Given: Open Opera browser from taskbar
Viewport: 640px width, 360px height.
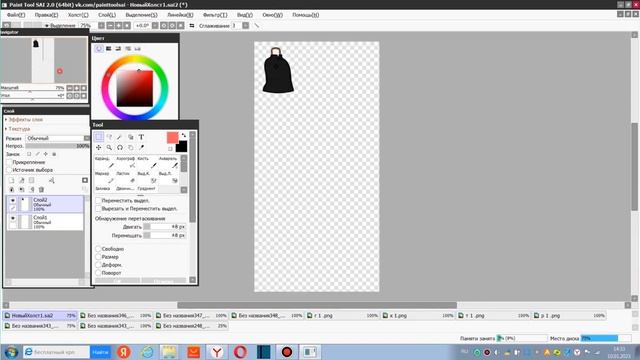Looking at the screenshot, I should click(x=240, y=352).
